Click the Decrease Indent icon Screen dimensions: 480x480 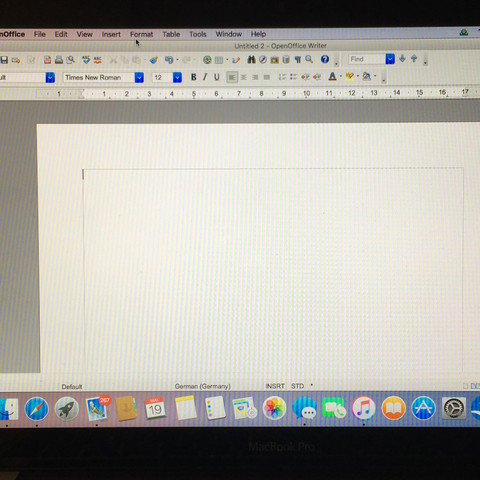[305, 77]
